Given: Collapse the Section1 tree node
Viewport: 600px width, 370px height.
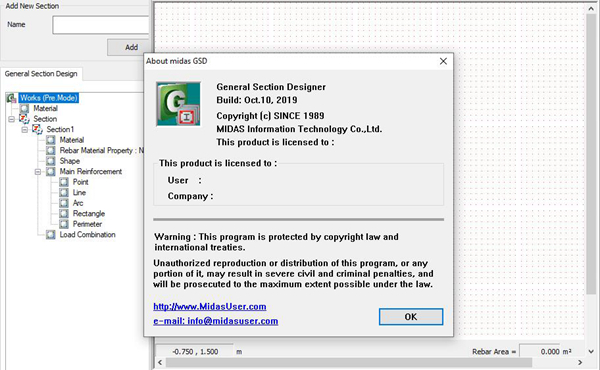Looking at the screenshot, I should tap(24, 130).
